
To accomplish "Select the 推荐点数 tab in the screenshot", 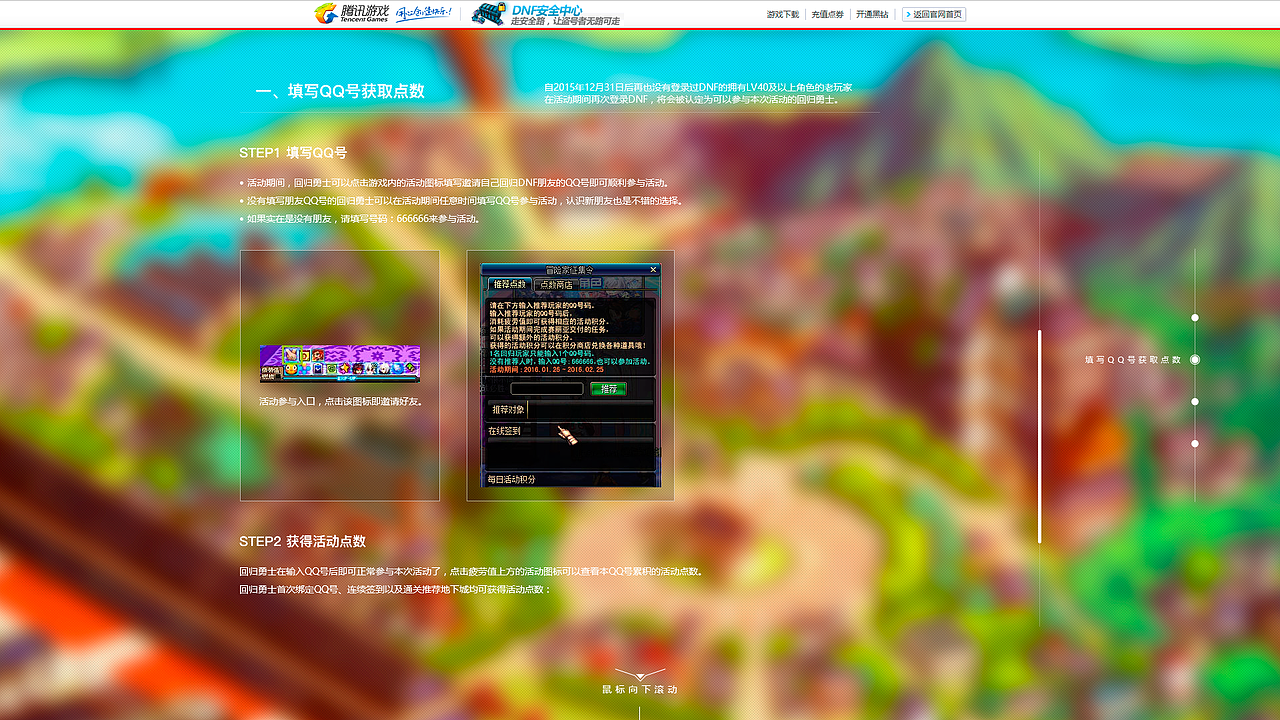I will (509, 285).
